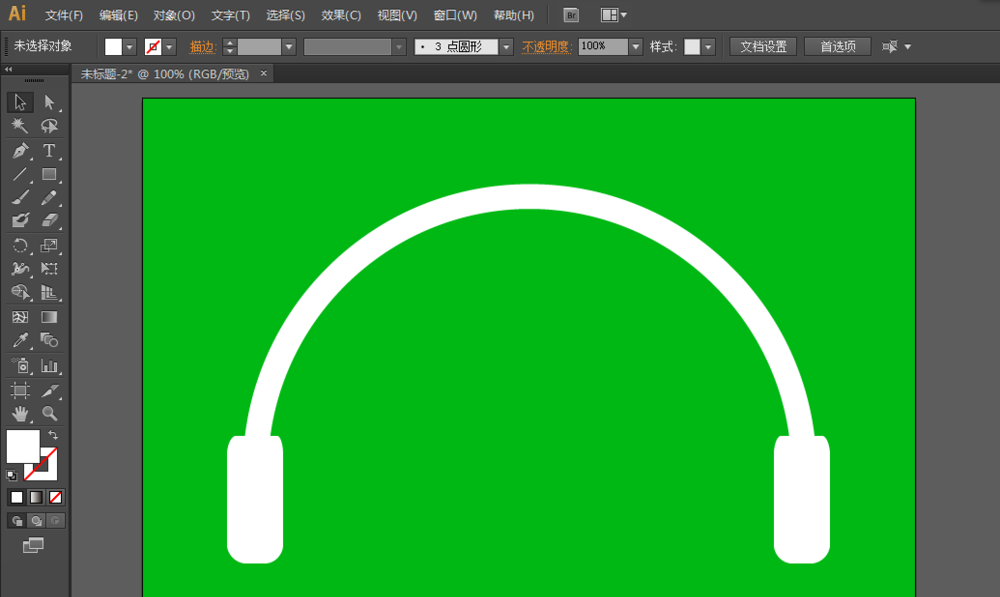
Task: Select the Blob Brush tool
Action: (x=20, y=221)
